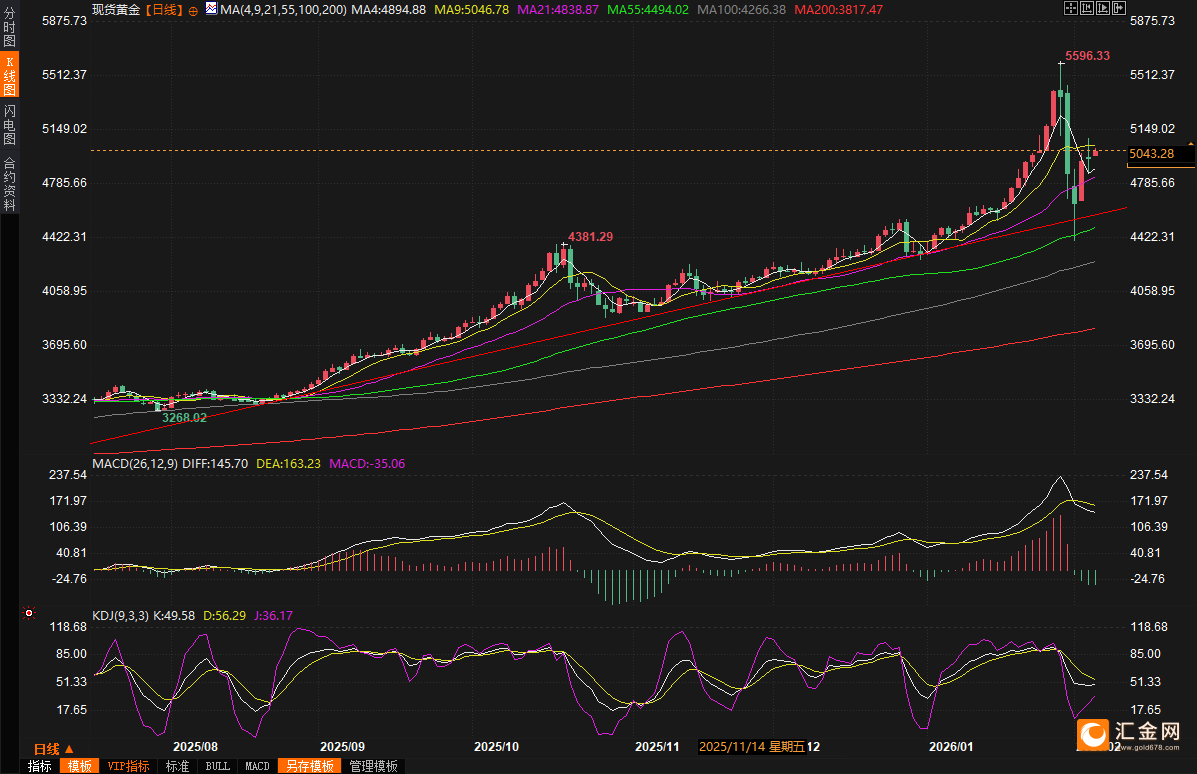Click the red target icon near KDJ
The image size is (1197, 774).
click(x=29, y=612)
